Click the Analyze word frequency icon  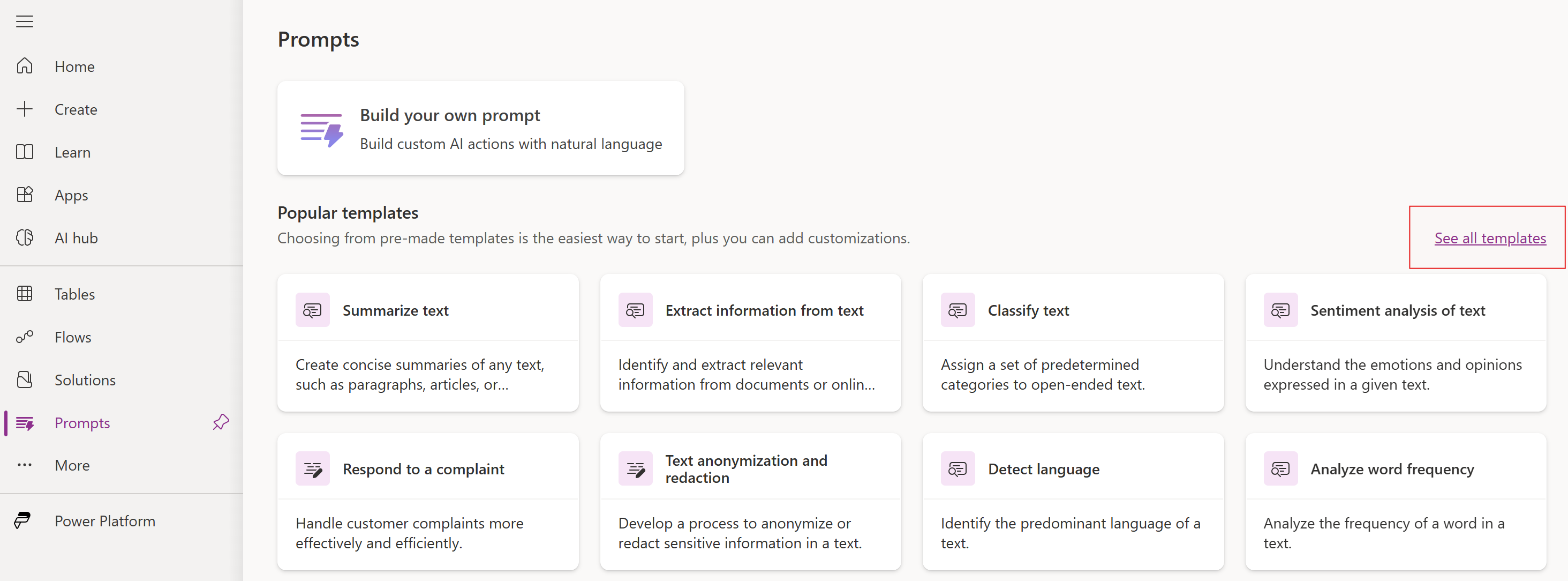point(1280,468)
